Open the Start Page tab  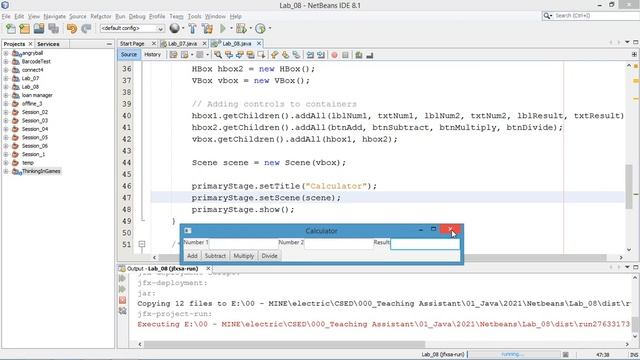tap(132, 43)
